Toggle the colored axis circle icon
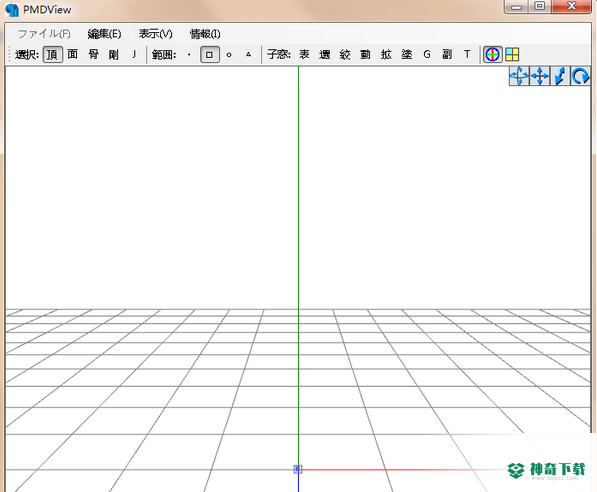The height and width of the screenshot is (492, 597). pyautogui.click(x=492, y=54)
